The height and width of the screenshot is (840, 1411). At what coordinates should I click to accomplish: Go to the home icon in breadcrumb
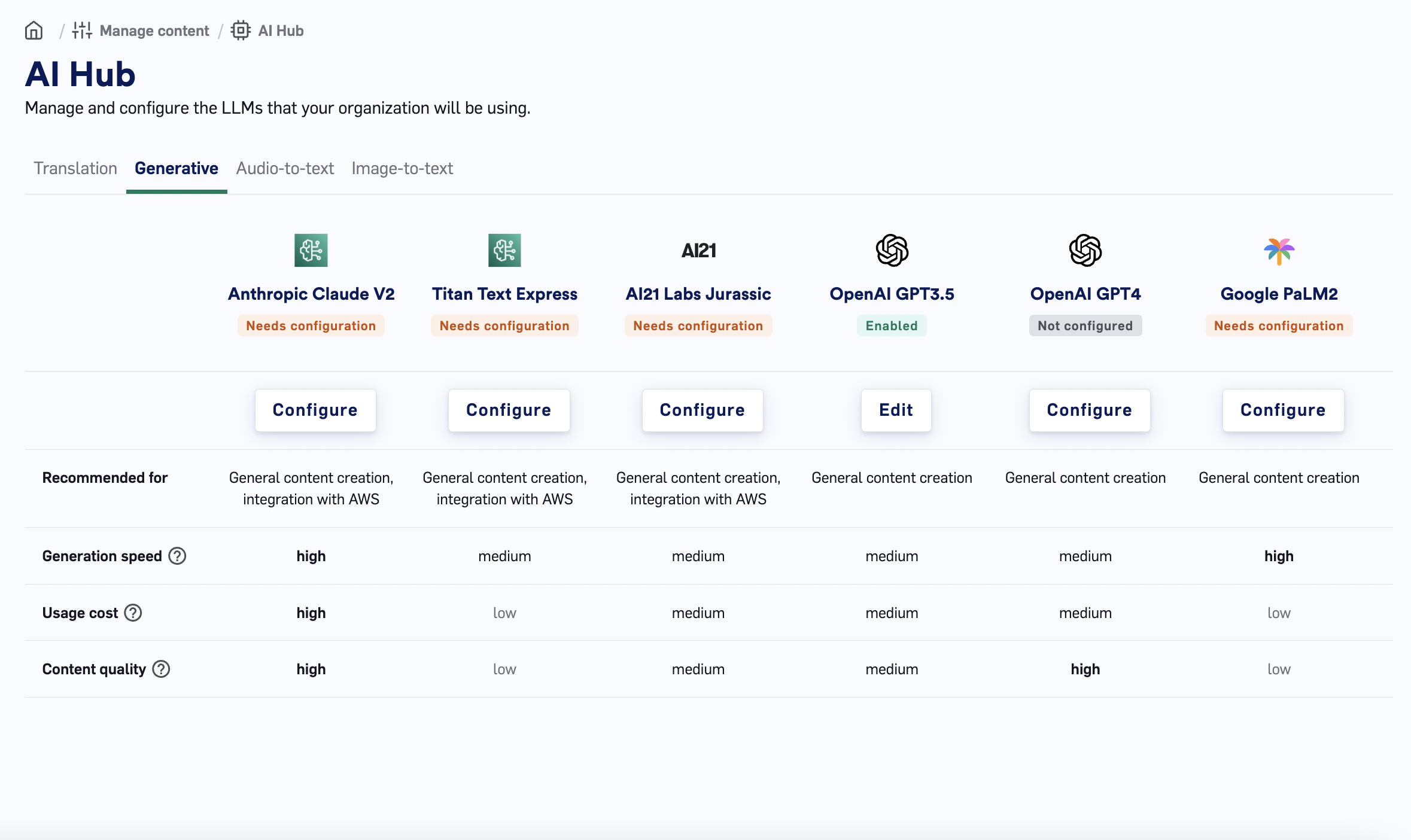(34, 31)
